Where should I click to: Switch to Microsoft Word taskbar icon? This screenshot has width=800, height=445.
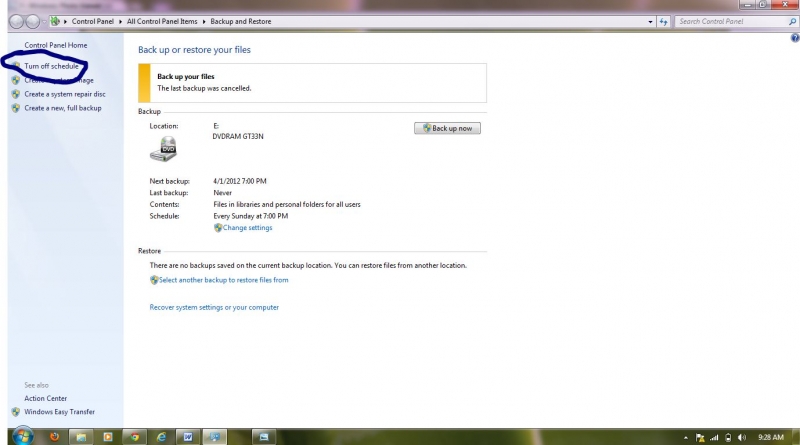coord(186,437)
